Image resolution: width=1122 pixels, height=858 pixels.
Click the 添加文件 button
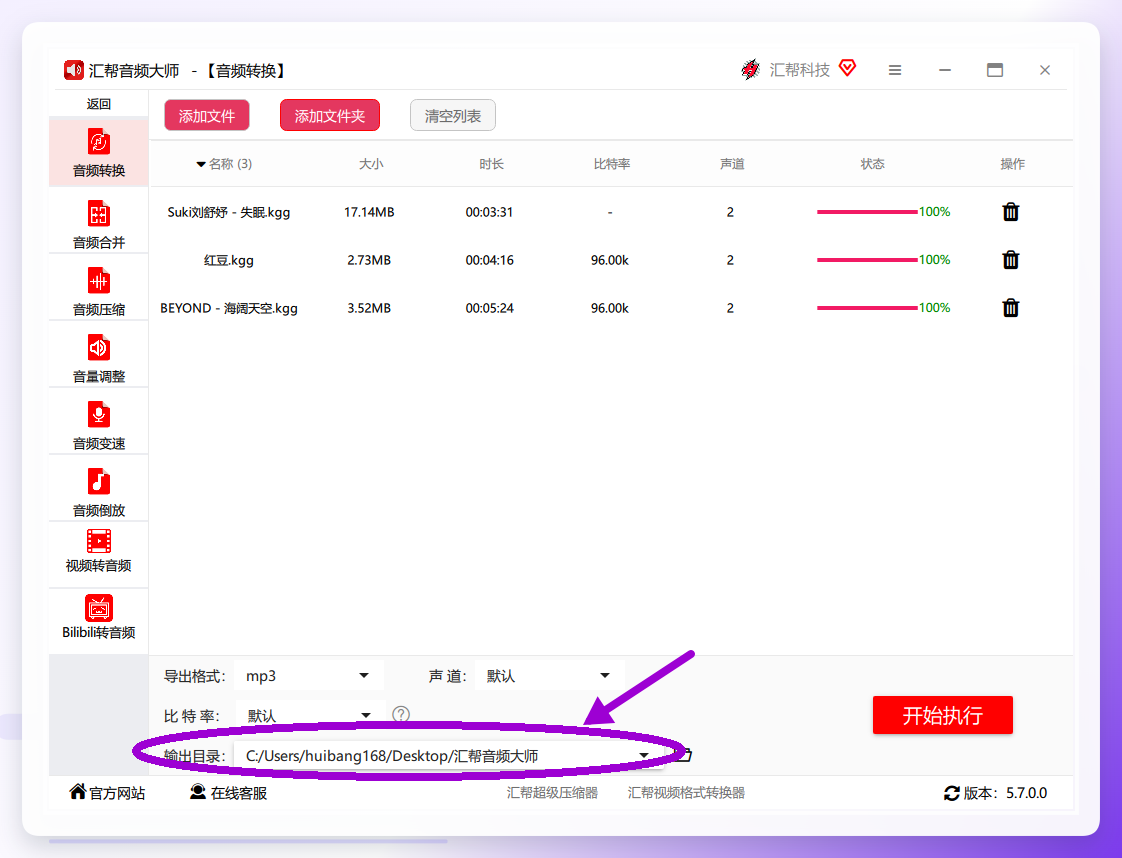coord(207,115)
